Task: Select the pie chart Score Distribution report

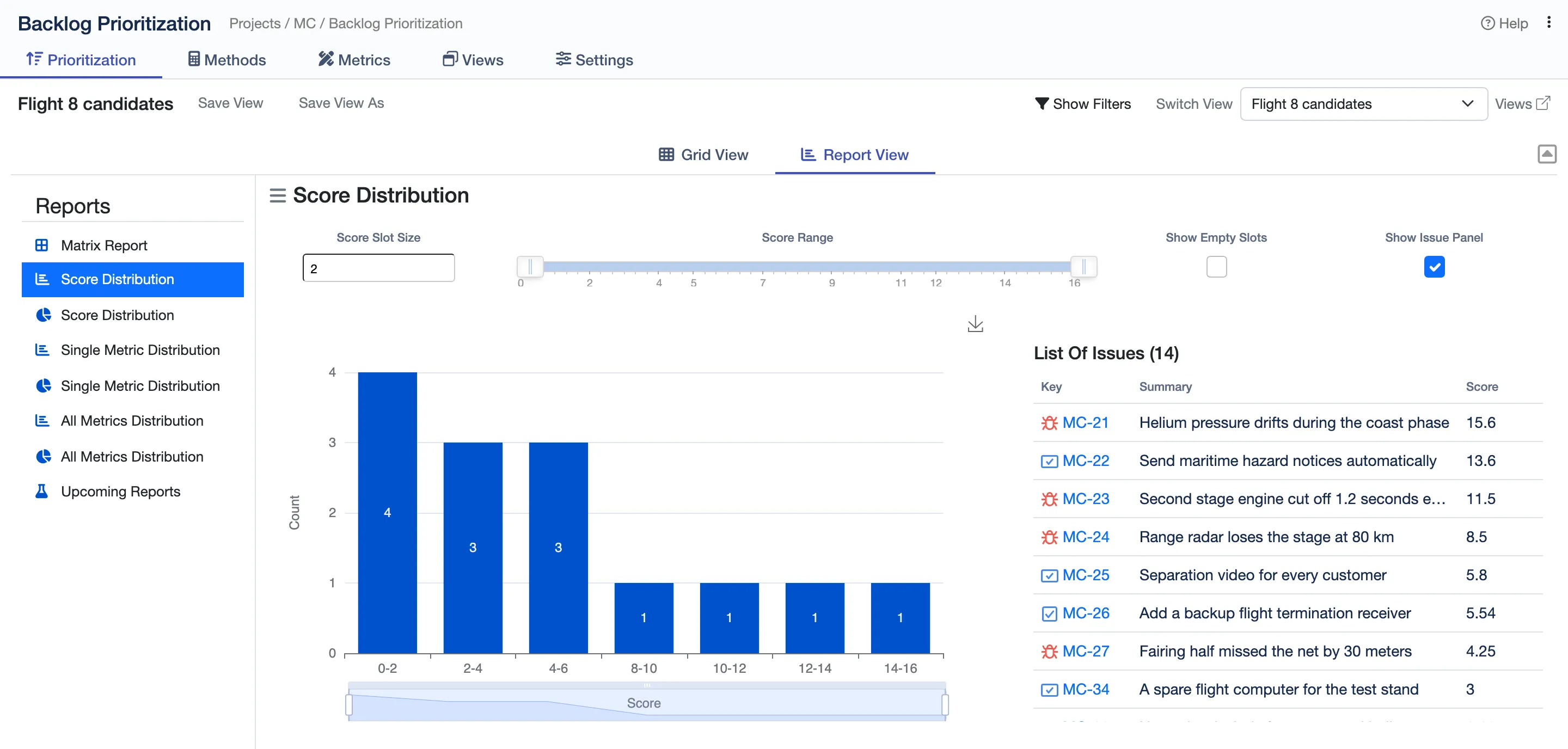Action: [133, 315]
